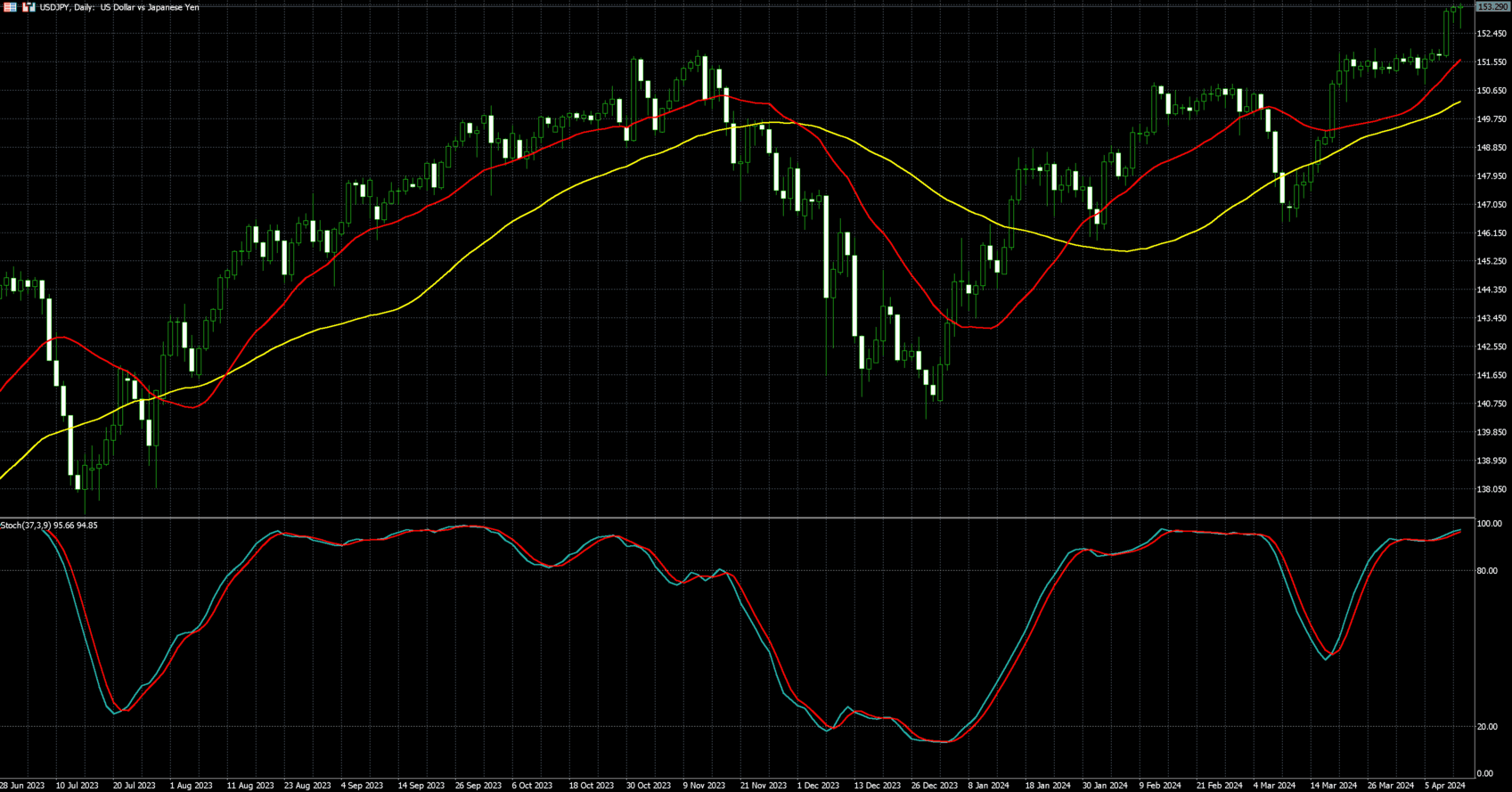Click the 144.350 price axis label

coord(1492,290)
